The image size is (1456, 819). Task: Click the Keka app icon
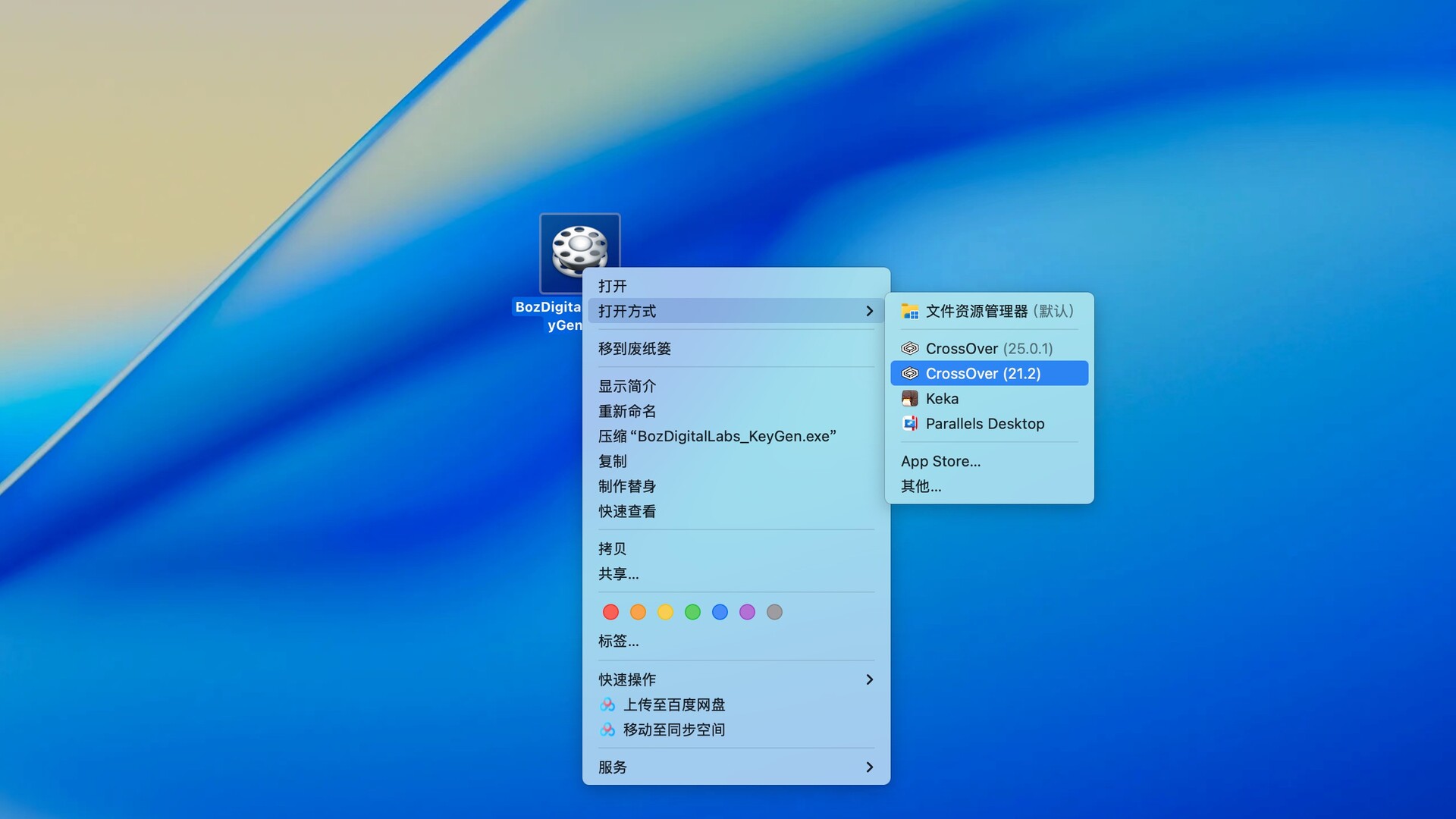(x=910, y=398)
